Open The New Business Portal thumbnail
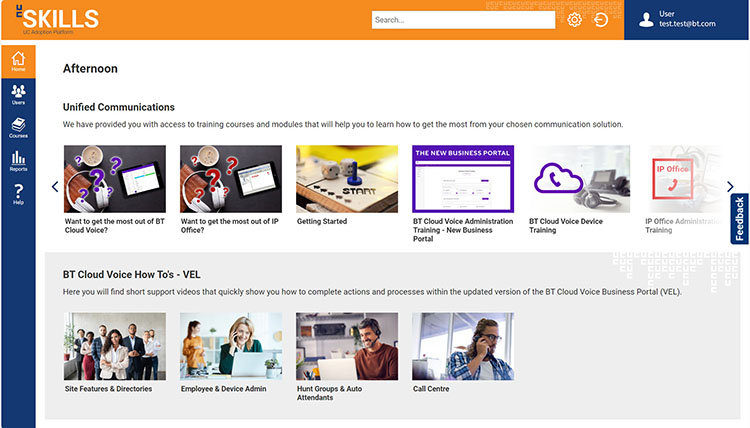Screen dimensions: 750x428 [x=463, y=179]
